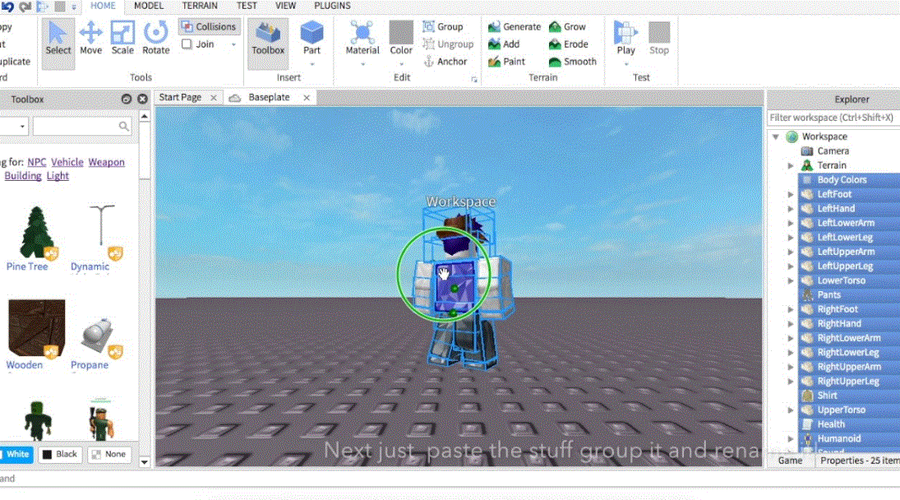Open the TEST ribbon tab
Image resolution: width=900 pixels, height=500 pixels.
(x=247, y=6)
